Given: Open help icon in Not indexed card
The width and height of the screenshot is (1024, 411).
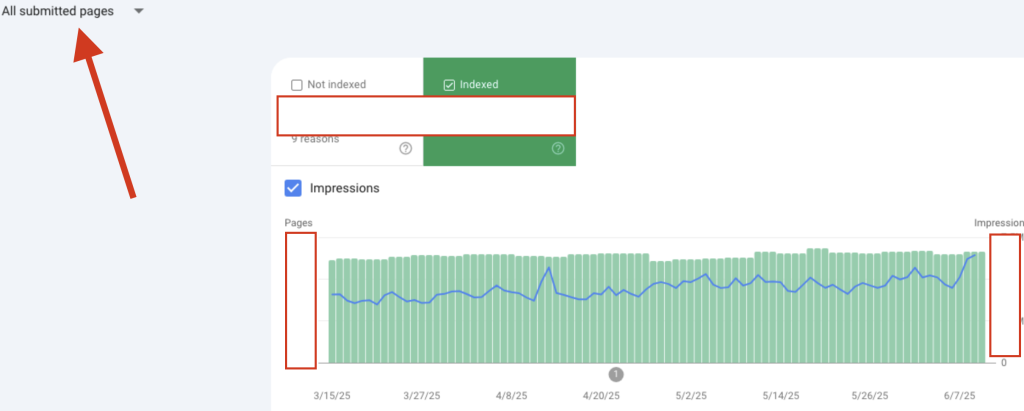Looking at the screenshot, I should pyautogui.click(x=406, y=148).
